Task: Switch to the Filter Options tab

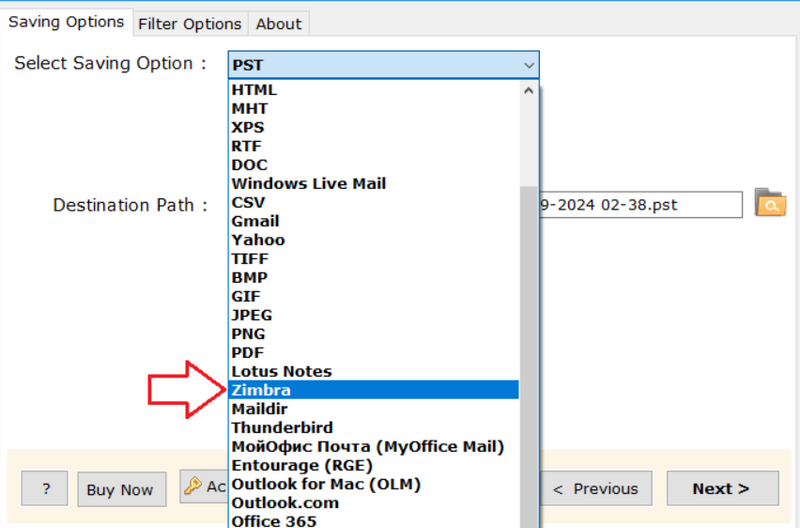Action: pyautogui.click(x=190, y=24)
